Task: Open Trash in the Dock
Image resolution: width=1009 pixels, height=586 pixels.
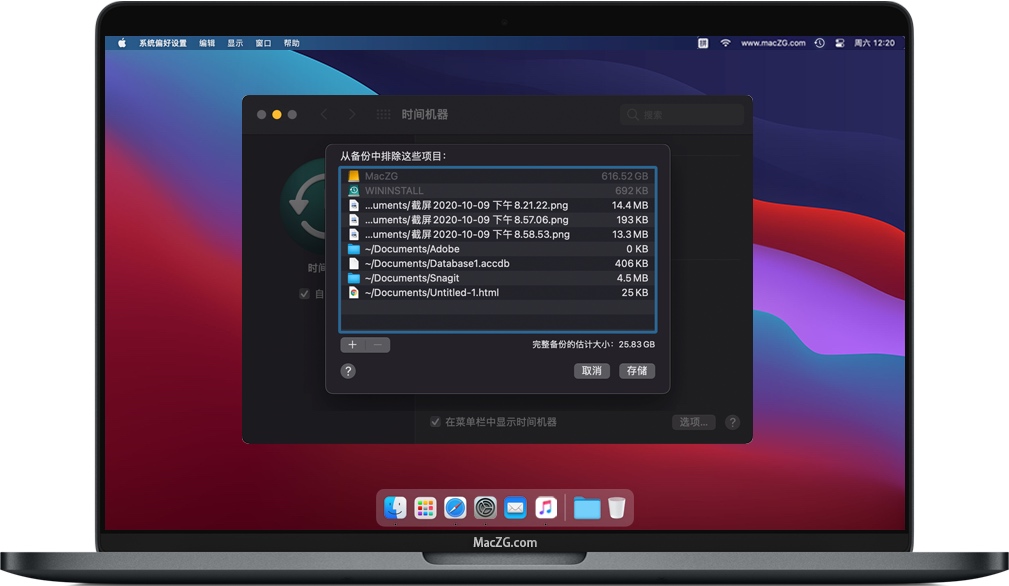Action: (x=617, y=508)
